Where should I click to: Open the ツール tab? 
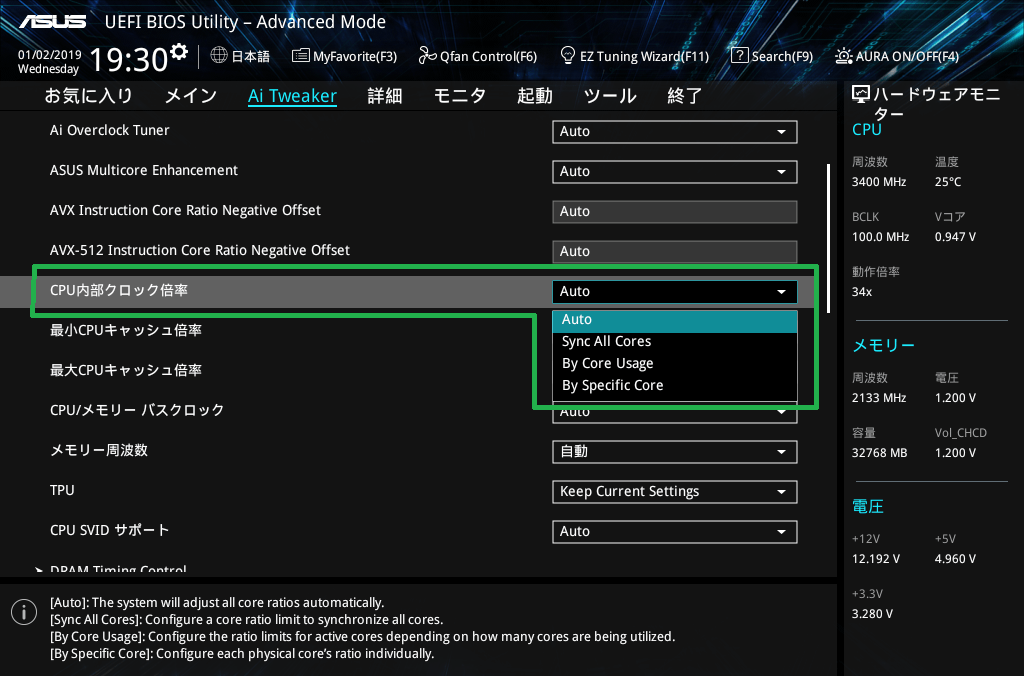tap(610, 96)
